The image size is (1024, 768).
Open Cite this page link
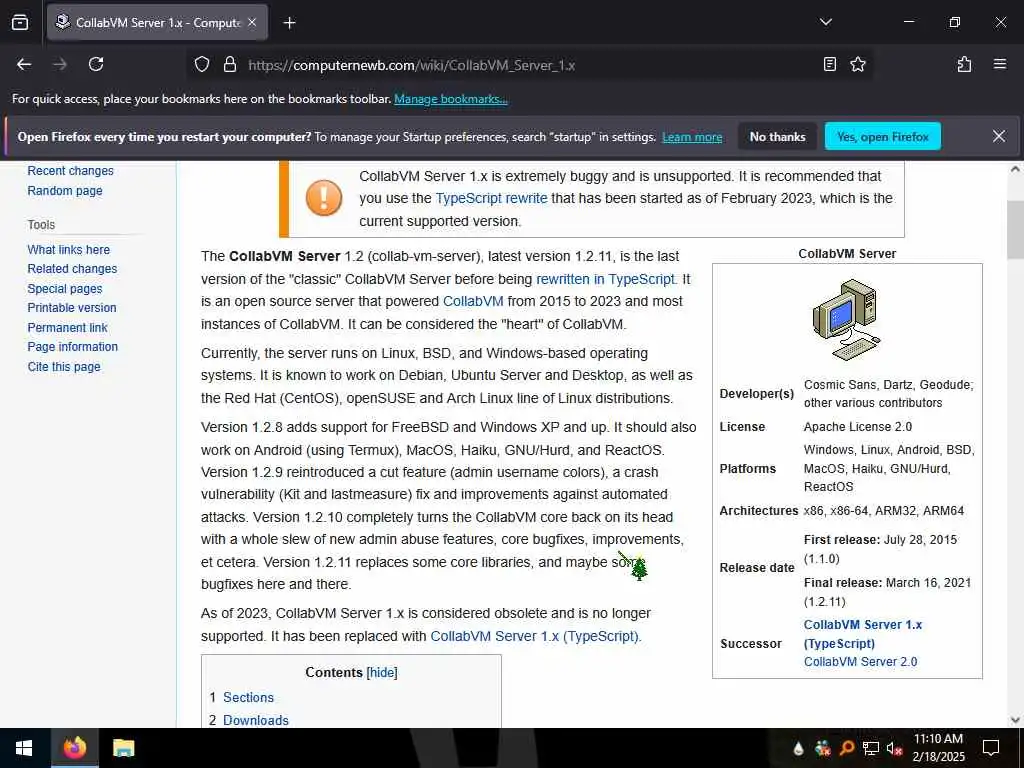pyautogui.click(x=64, y=366)
